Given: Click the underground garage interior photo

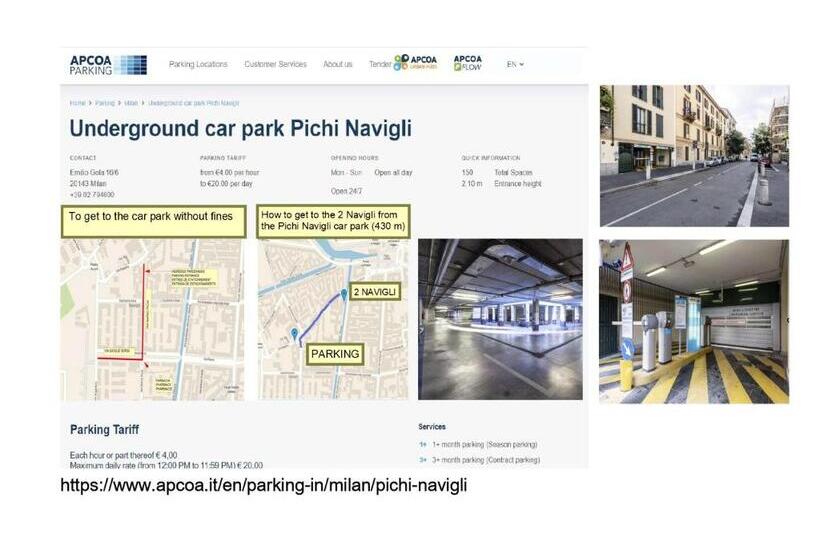Looking at the screenshot, I should coord(500,319).
